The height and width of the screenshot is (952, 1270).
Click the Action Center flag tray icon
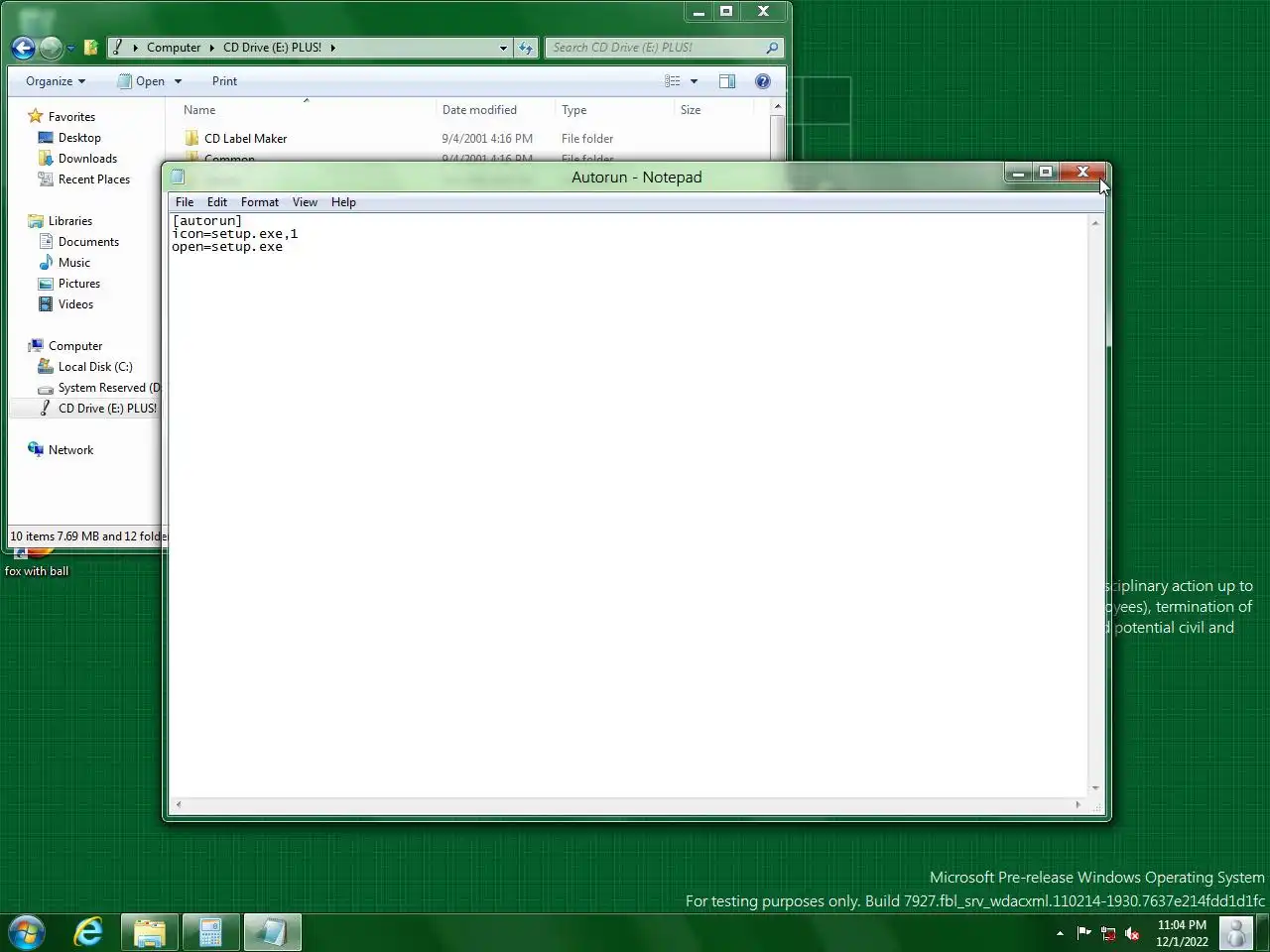[x=1083, y=933]
